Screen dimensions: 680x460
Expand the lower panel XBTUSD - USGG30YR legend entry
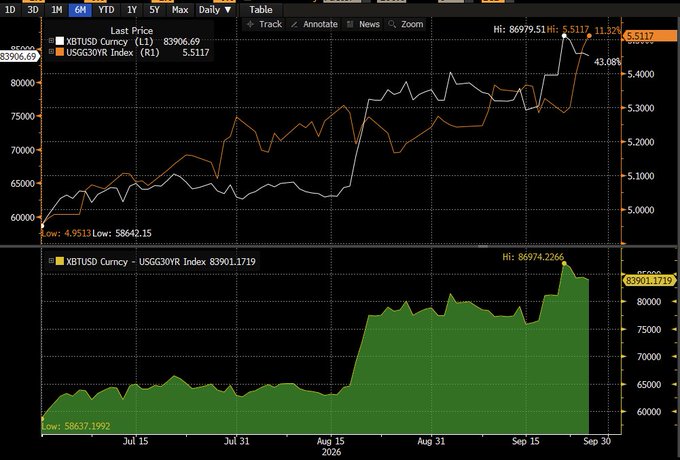[51, 261]
